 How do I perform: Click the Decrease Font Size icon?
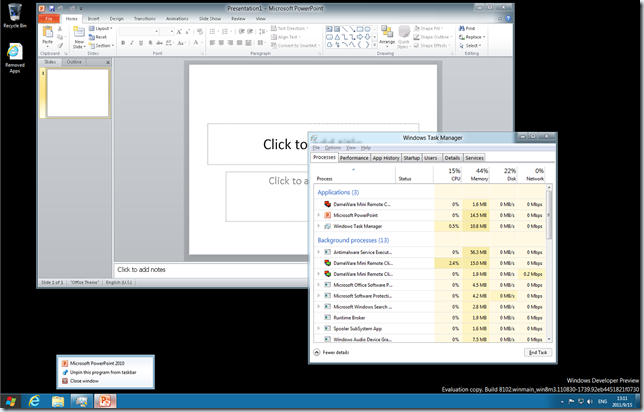[x=187, y=32]
